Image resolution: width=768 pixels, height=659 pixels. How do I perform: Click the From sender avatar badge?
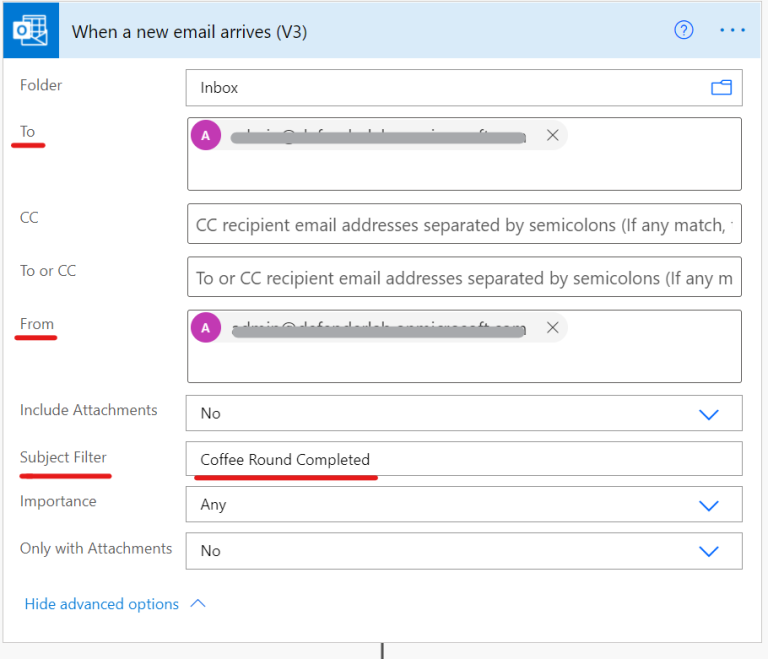tap(206, 327)
